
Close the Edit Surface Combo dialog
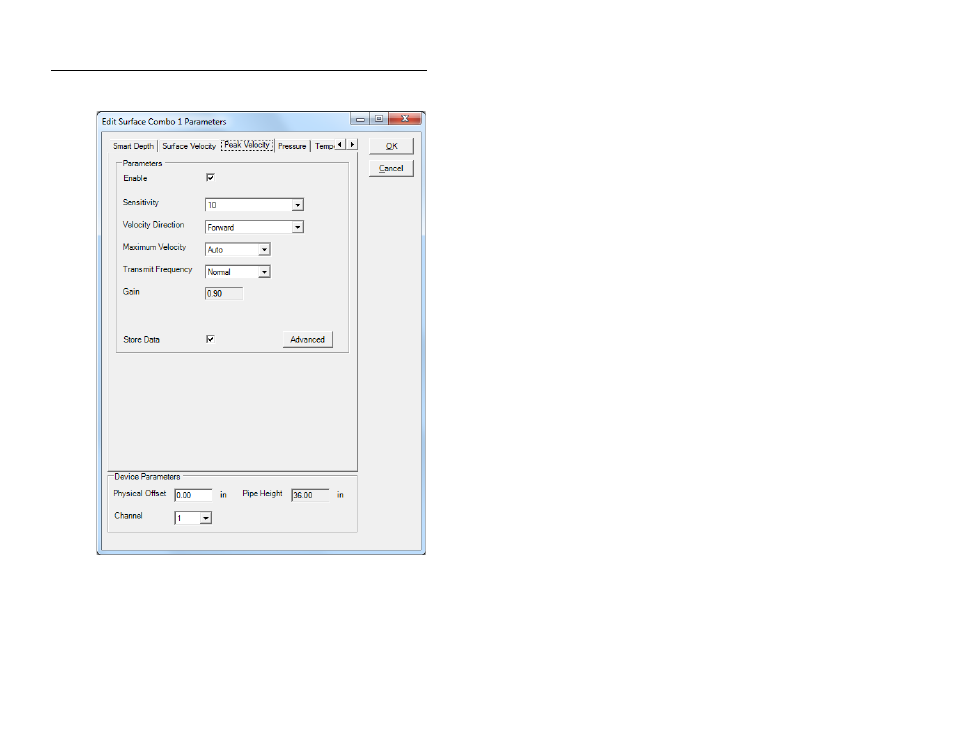pyautogui.click(x=405, y=119)
